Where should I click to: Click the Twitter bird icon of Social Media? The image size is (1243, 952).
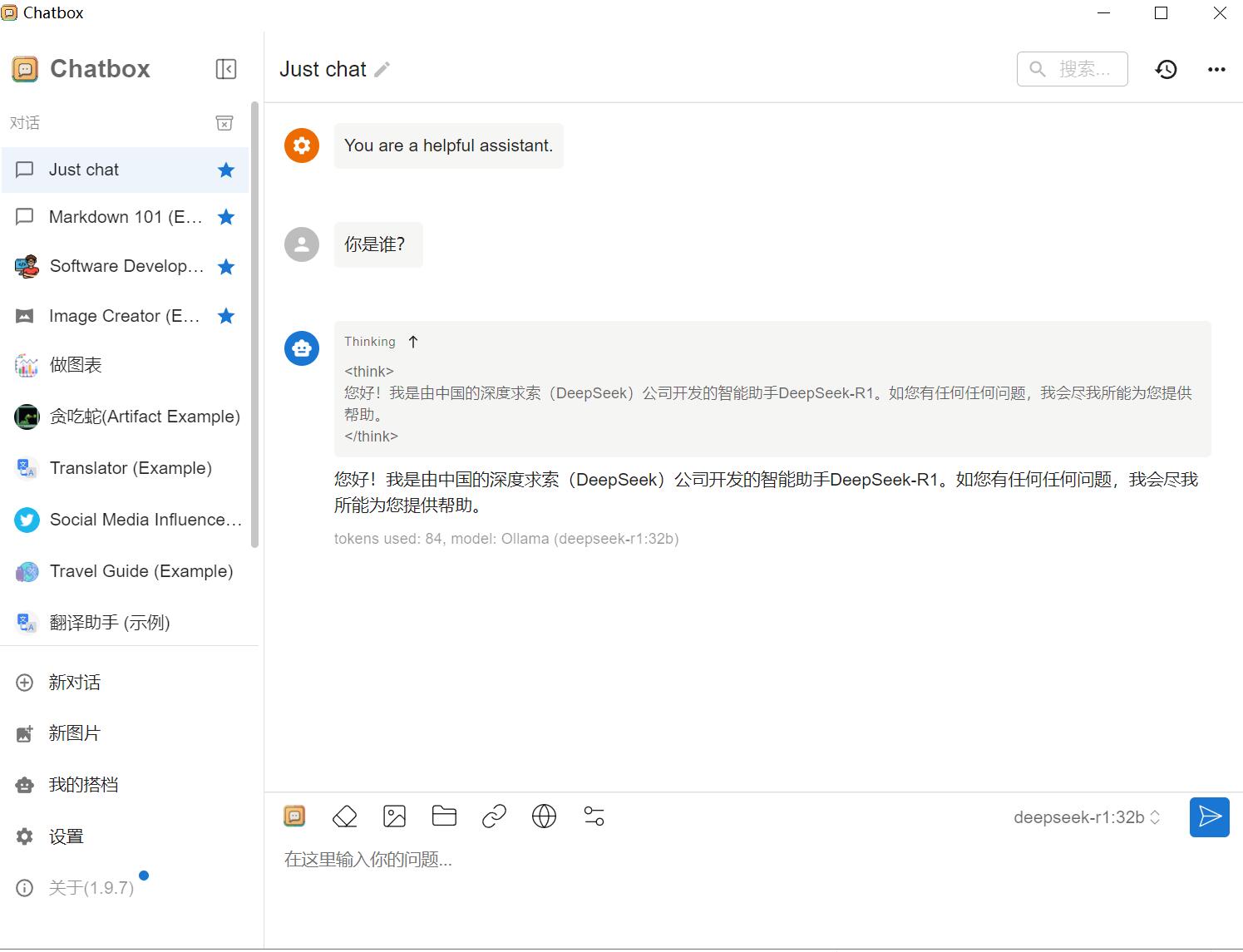click(27, 520)
